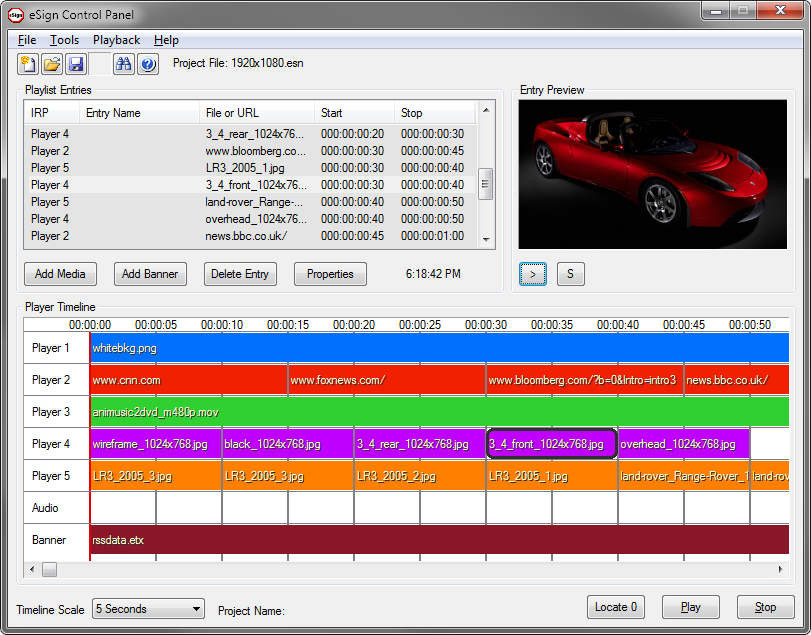
Task: Select the www.foxnews.com/ clip on Player 2
Action: pyautogui.click(x=385, y=380)
